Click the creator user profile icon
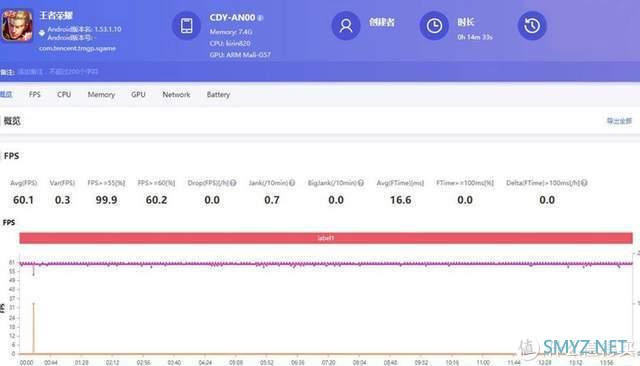This screenshot has height=366, width=640. [346, 26]
